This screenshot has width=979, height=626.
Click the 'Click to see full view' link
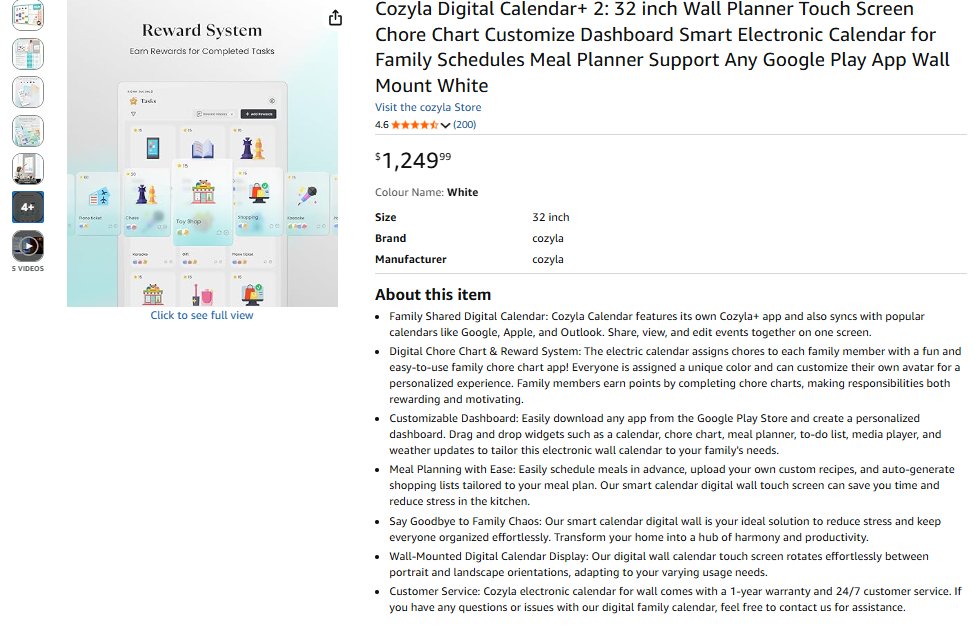click(202, 315)
